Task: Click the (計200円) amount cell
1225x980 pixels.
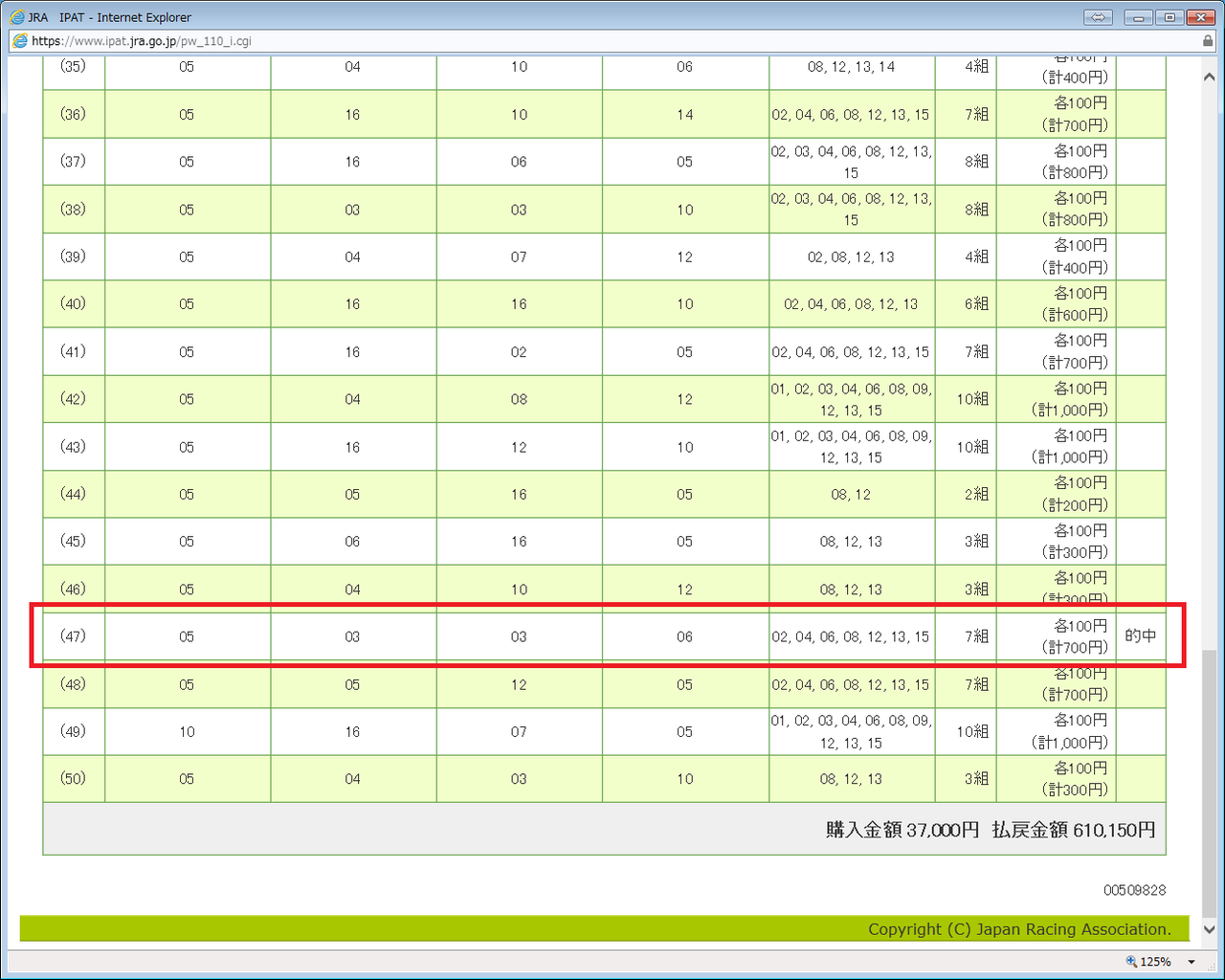Action: pos(1075,505)
